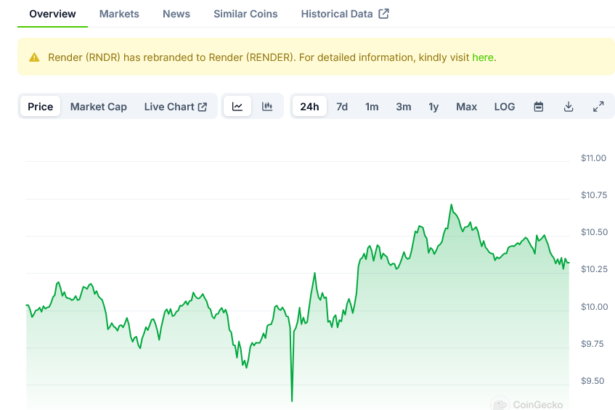Viewport: 615px width, 410px height.
Task: Toggle the LOG scale option
Action: pos(505,107)
